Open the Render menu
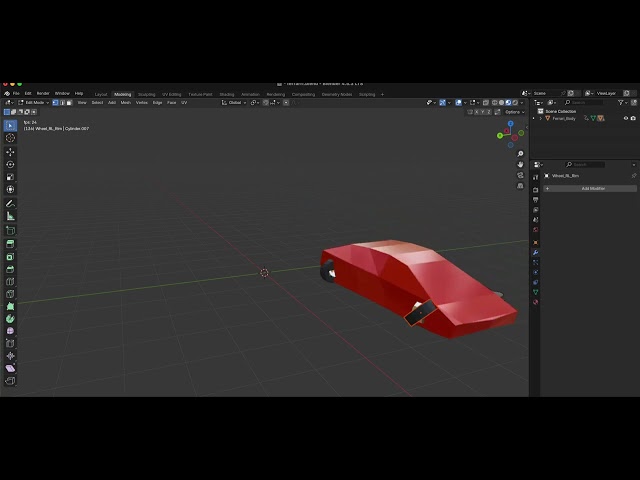This screenshot has width=640, height=480. [x=43, y=93]
